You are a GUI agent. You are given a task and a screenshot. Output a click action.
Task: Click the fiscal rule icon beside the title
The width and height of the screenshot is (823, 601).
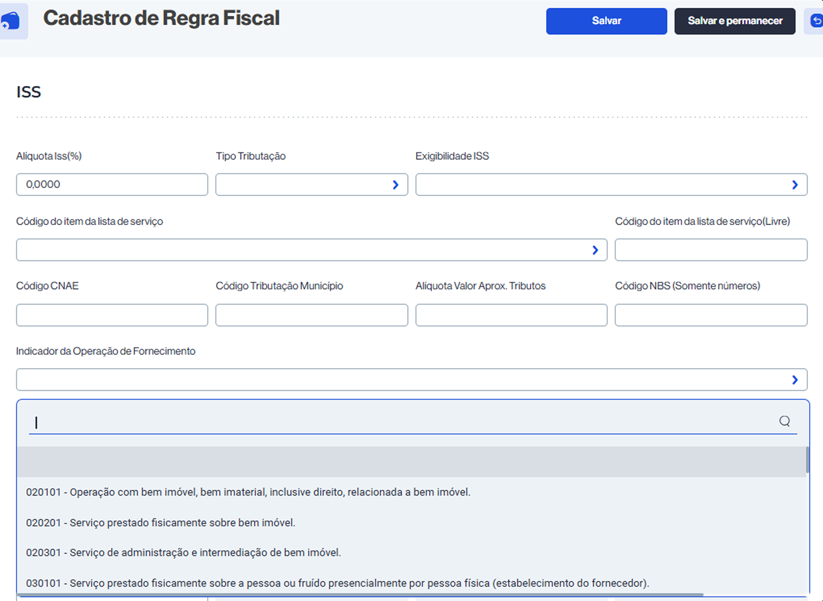11,21
